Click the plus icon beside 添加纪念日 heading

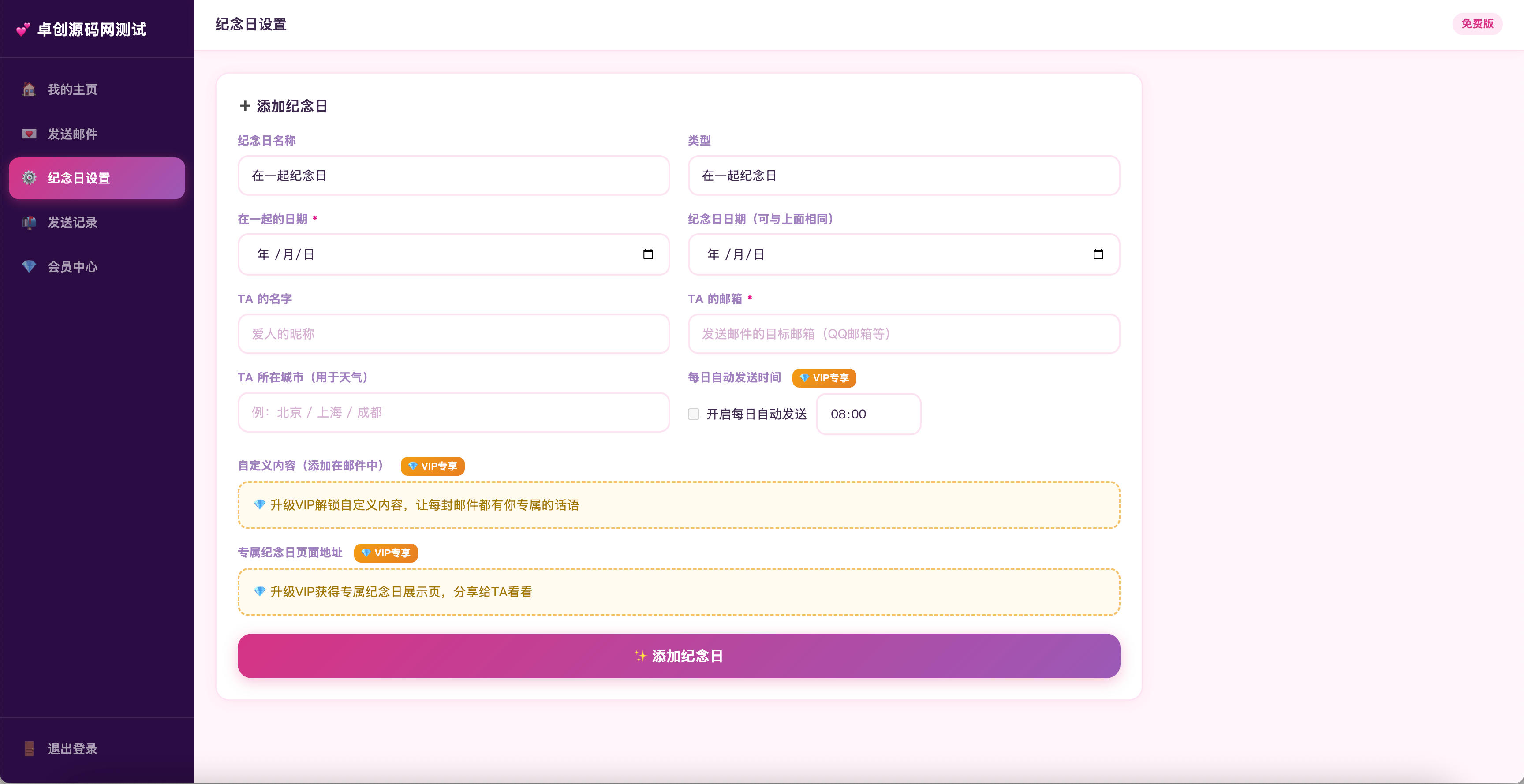pos(244,106)
